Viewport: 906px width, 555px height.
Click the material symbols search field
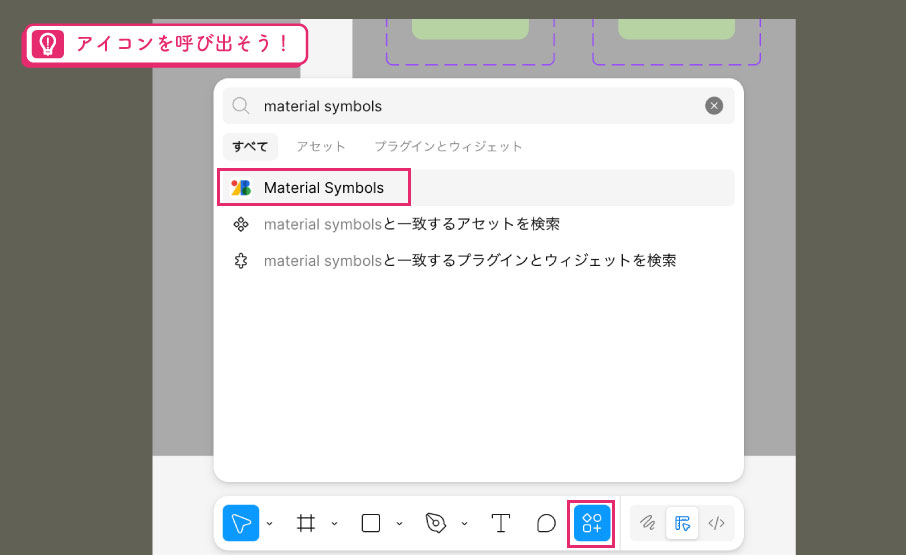pyautogui.click(x=478, y=106)
